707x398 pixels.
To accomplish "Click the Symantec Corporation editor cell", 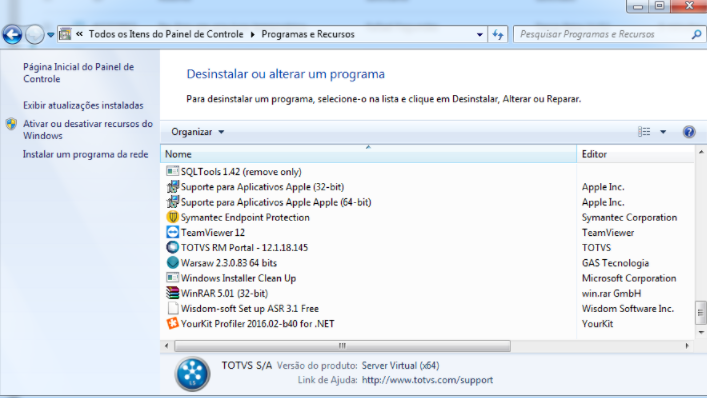I will (629, 217).
